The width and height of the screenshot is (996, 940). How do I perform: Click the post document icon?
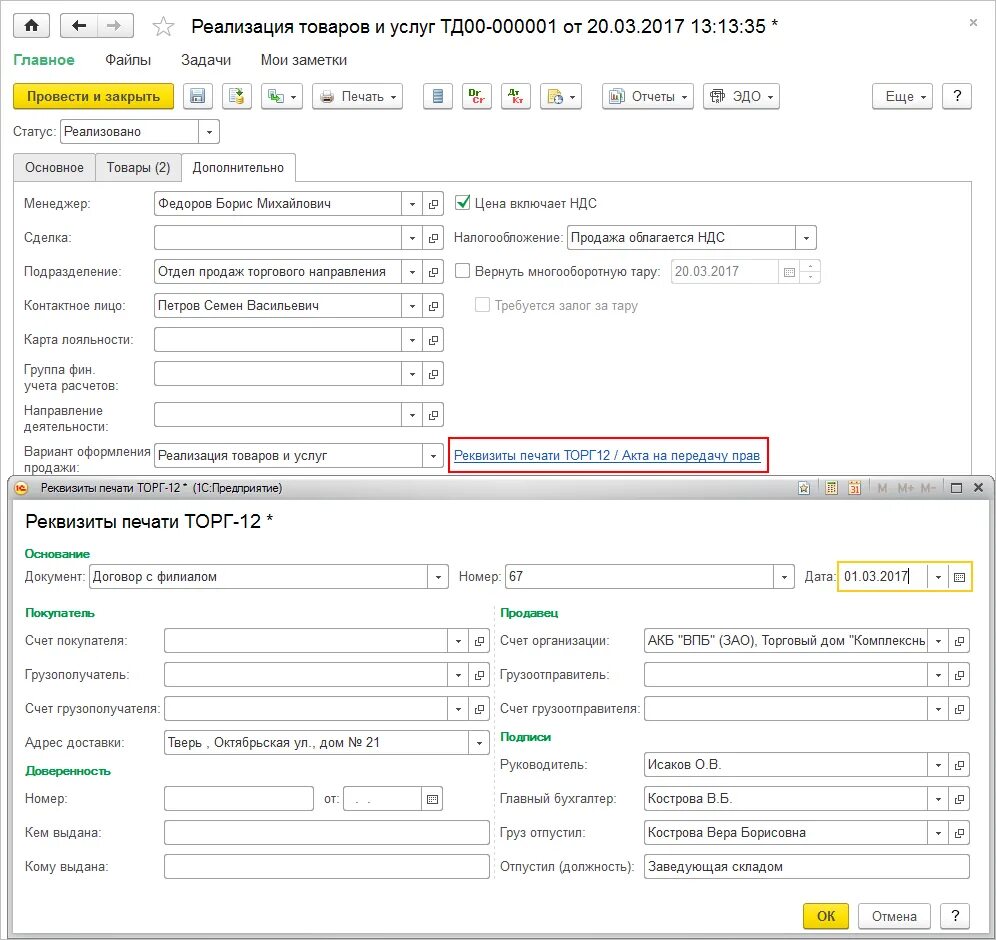point(236,97)
